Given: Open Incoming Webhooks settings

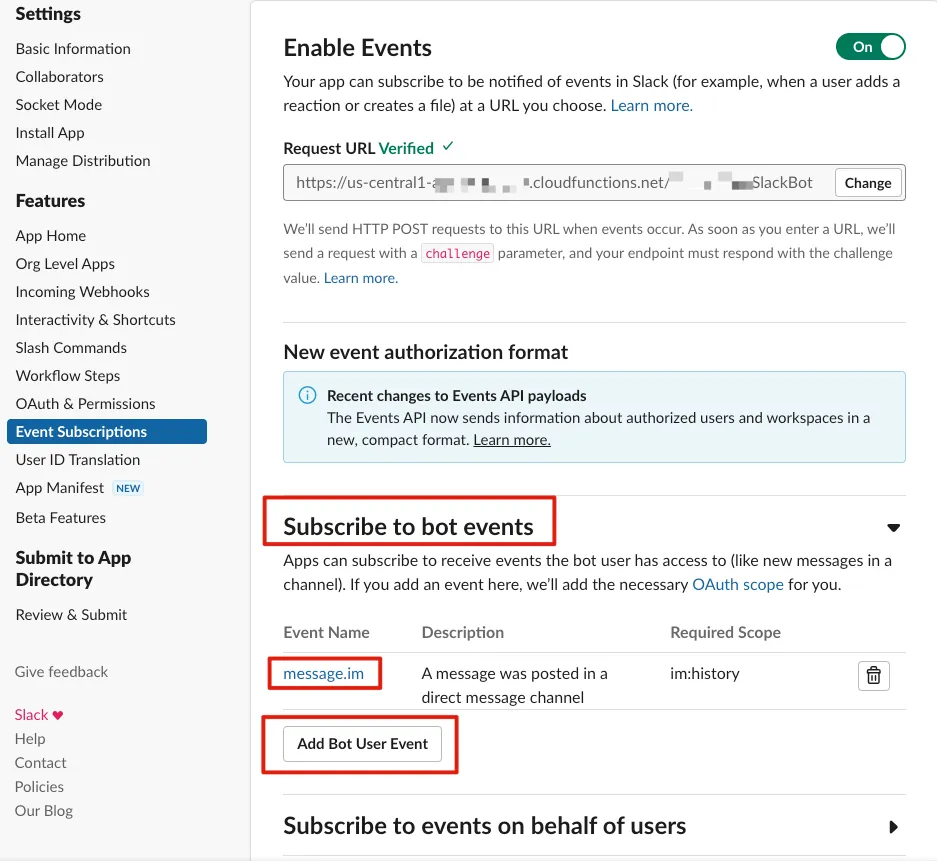Looking at the screenshot, I should coord(82,292).
